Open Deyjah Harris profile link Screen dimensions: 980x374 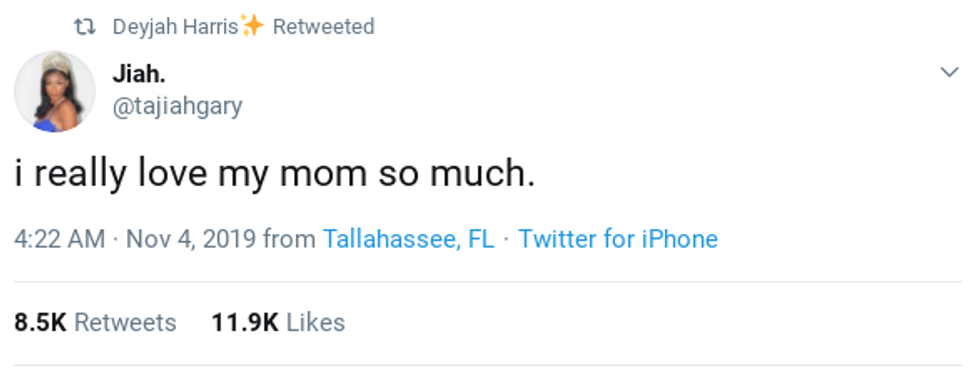click(x=176, y=27)
